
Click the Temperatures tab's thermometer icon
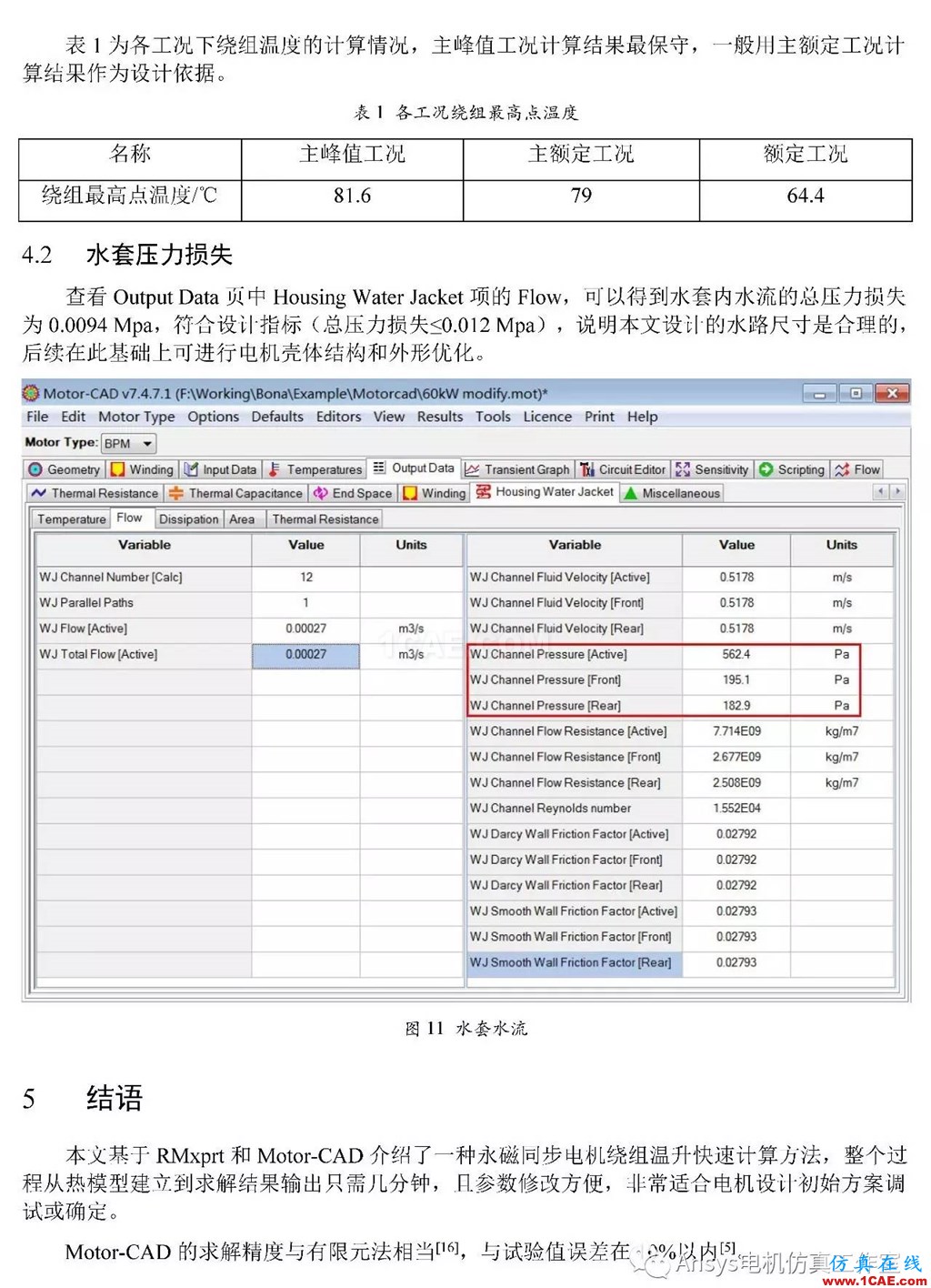(274, 469)
